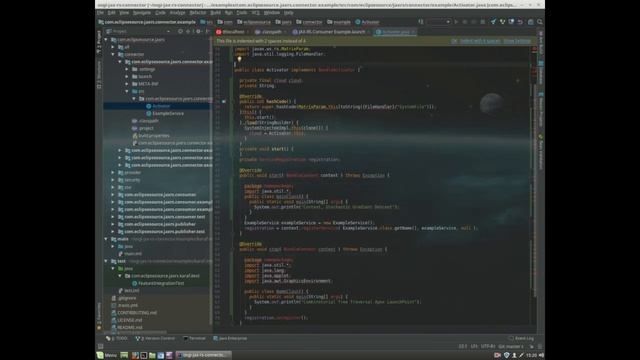
Task: Open the Build menu
Action: (x=216, y=13)
